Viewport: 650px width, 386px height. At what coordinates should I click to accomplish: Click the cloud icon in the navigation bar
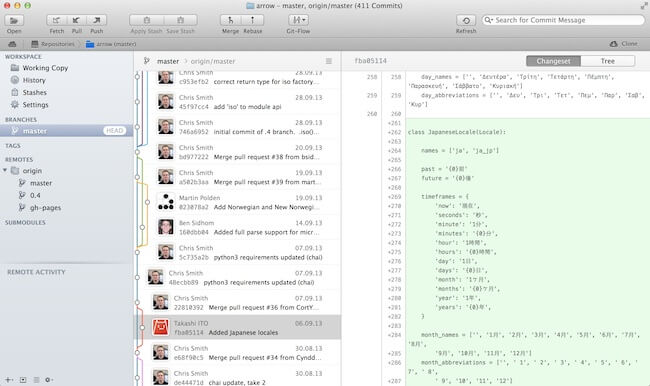tap(12, 44)
